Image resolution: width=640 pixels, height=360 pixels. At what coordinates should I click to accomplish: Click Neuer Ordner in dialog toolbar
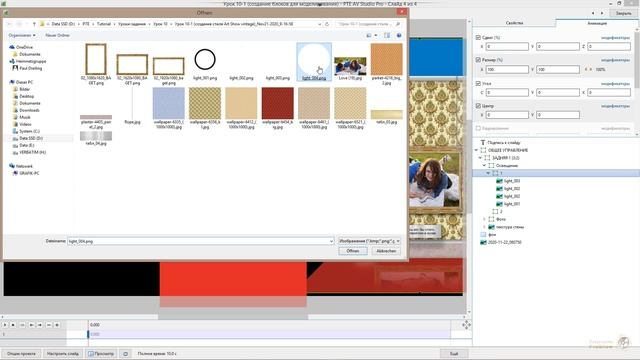click(x=58, y=36)
